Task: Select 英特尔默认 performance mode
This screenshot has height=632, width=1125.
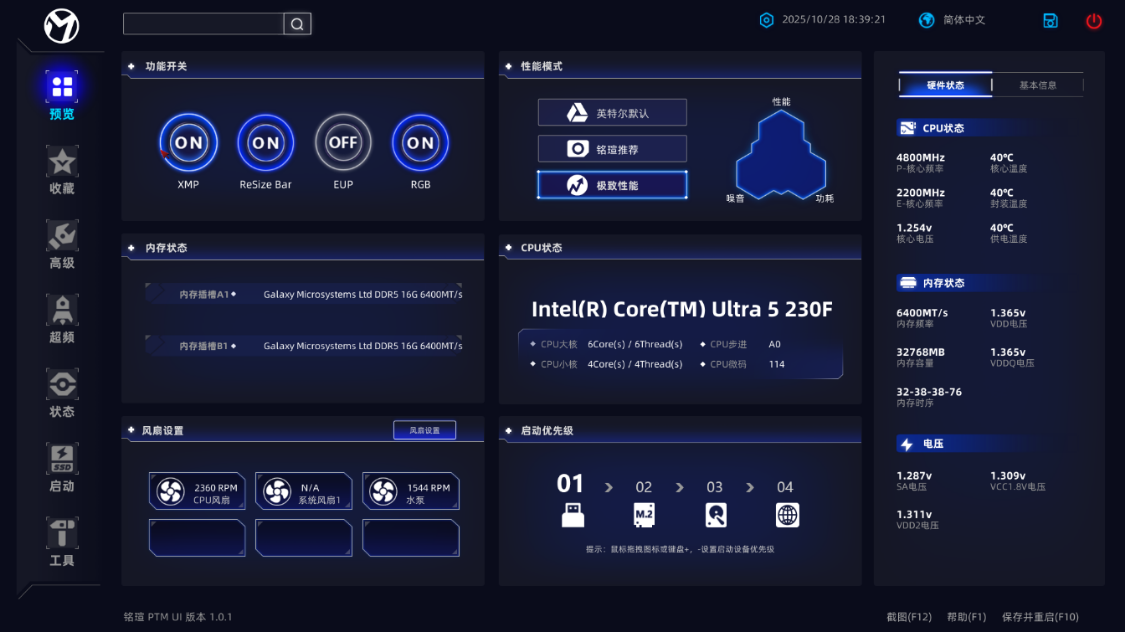Action: 612,113
